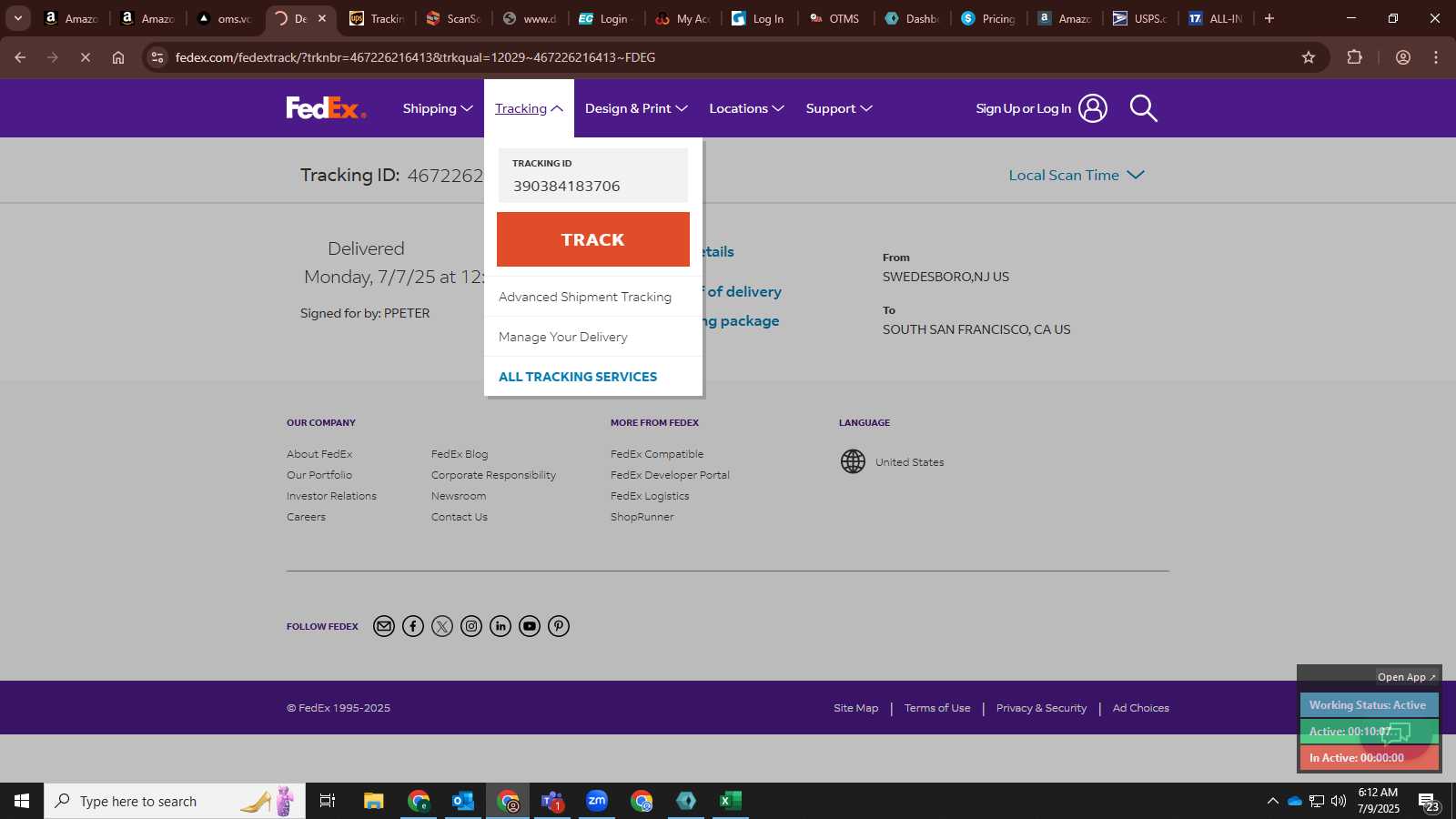Open the Investor Relations link
Viewport: 1456px width, 819px height.
[331, 496]
